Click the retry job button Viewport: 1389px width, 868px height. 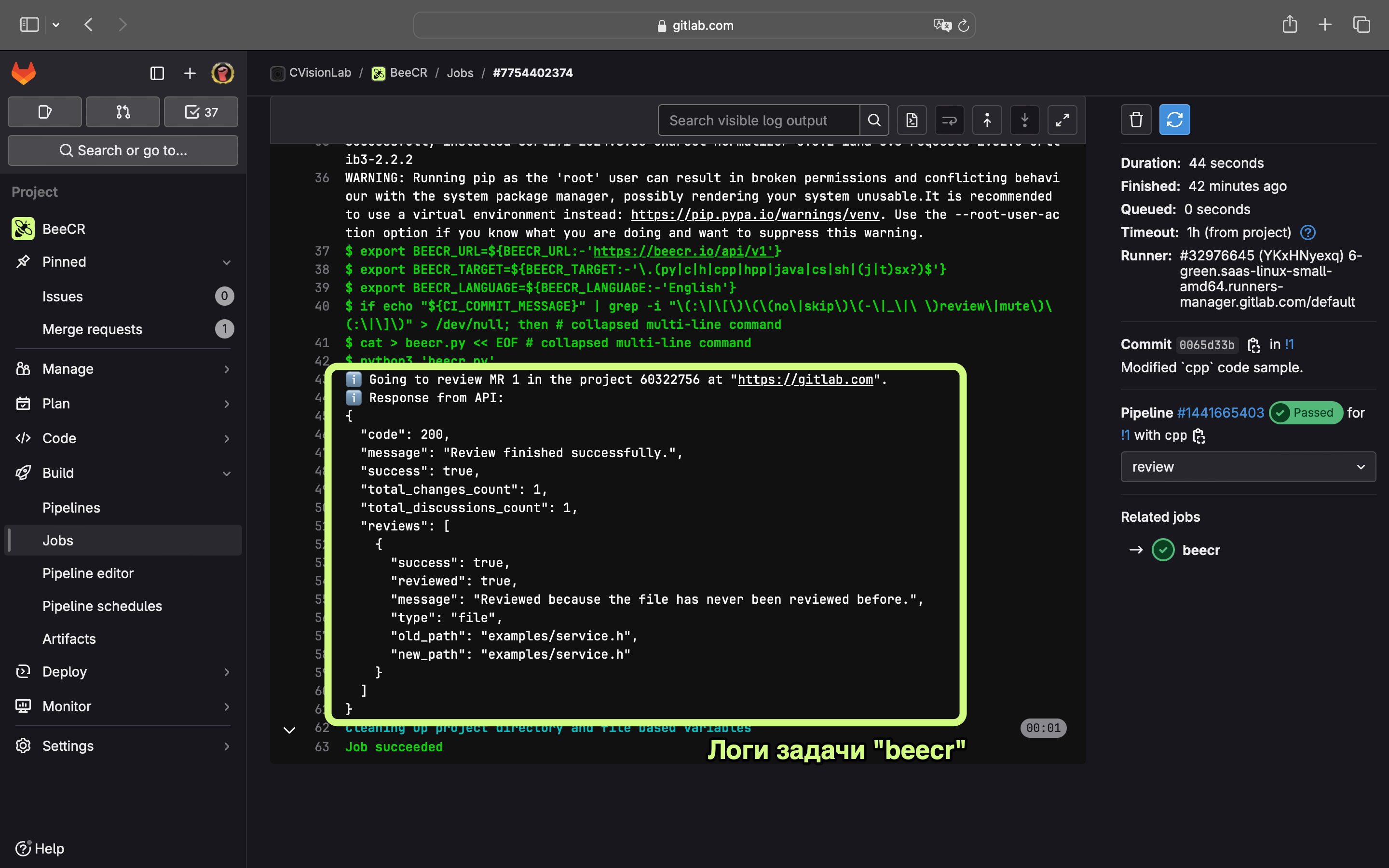[1174, 120]
